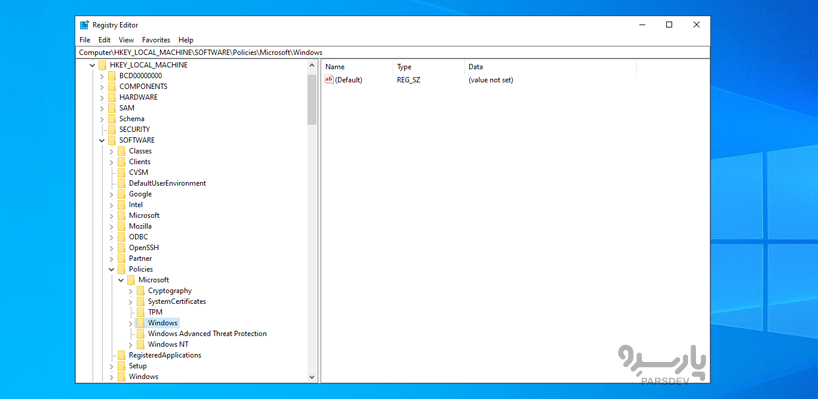Click the selected Windows key folder icon
The image size is (818, 399).
tap(140, 323)
